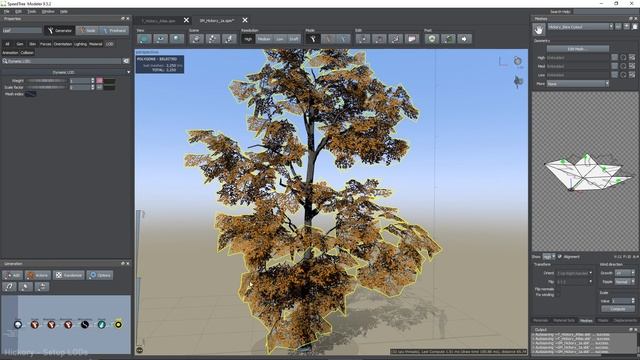Click the arrow Post toolbar icon
640x360 pixels.
pos(464,39)
